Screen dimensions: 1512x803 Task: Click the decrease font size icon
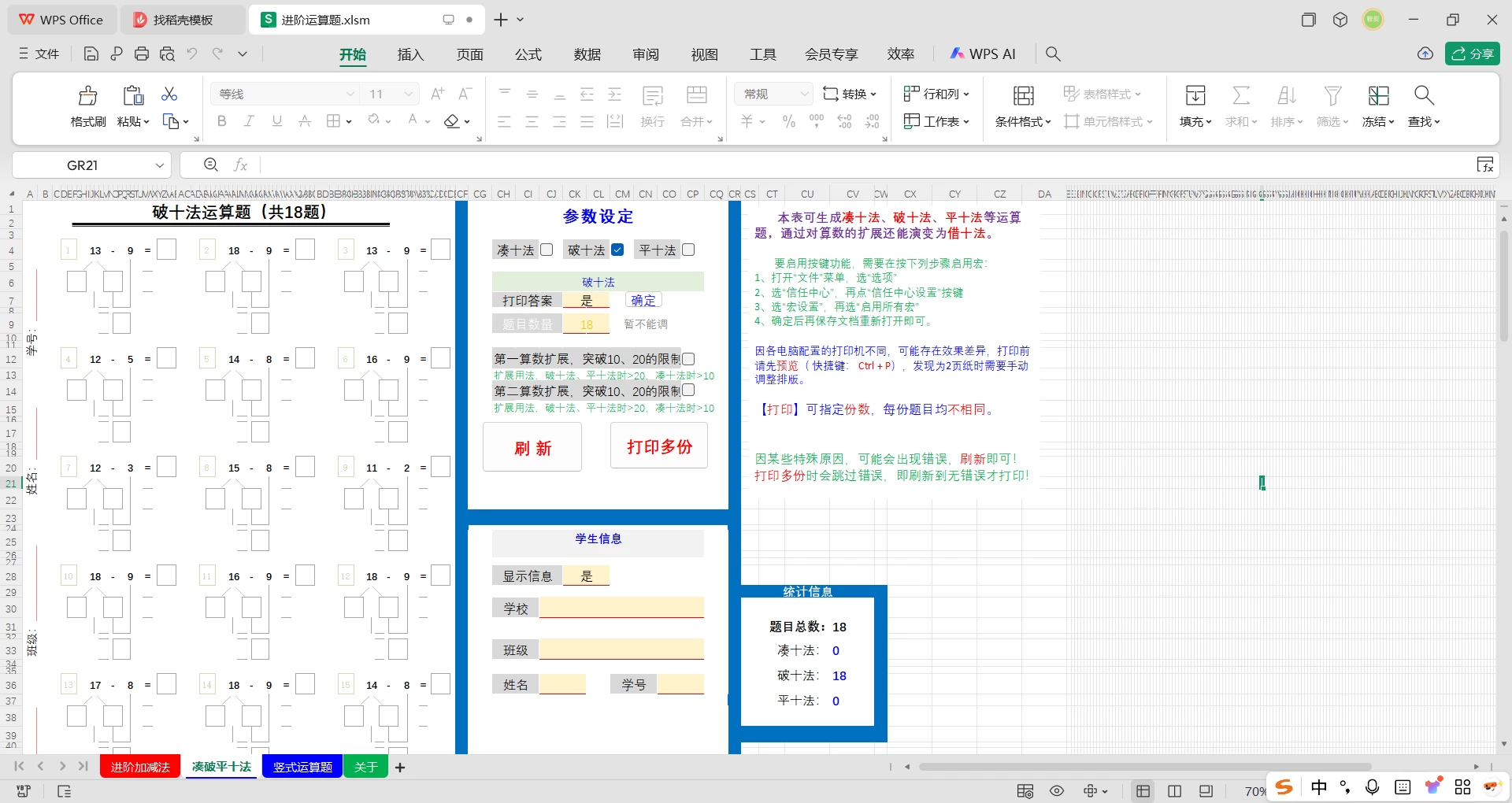pyautogui.click(x=465, y=94)
